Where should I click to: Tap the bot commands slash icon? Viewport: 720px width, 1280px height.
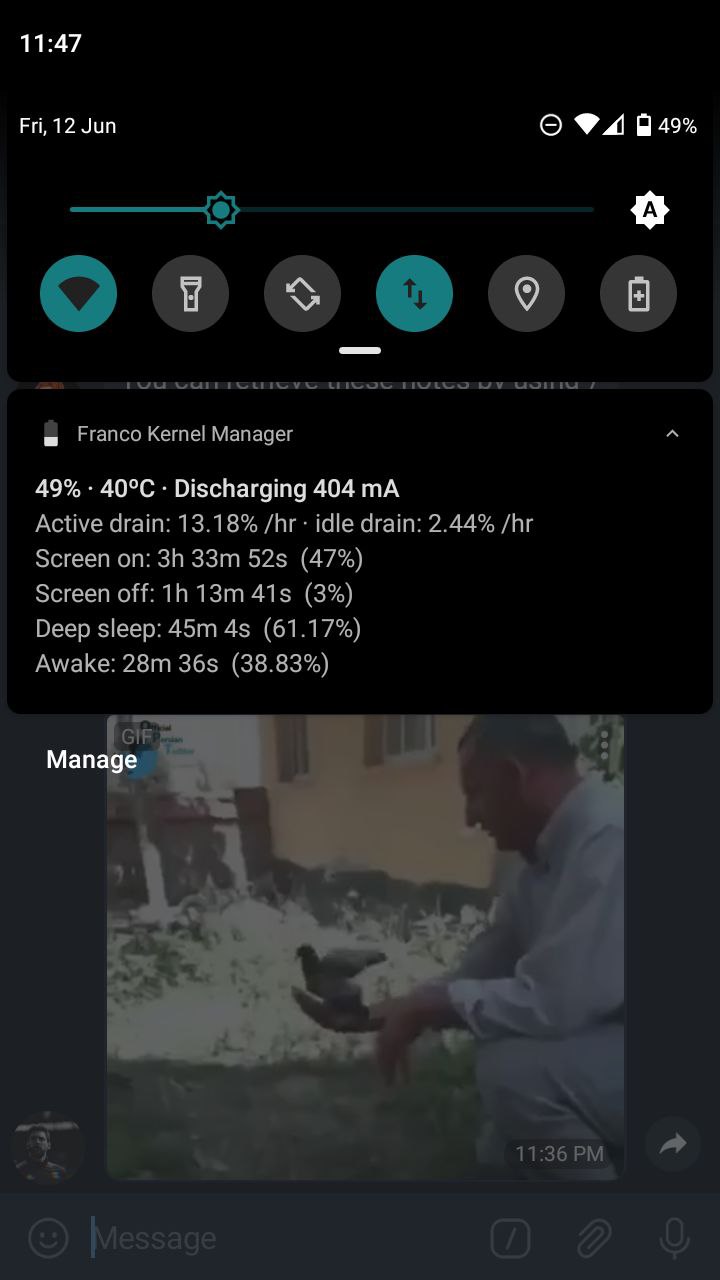510,1239
